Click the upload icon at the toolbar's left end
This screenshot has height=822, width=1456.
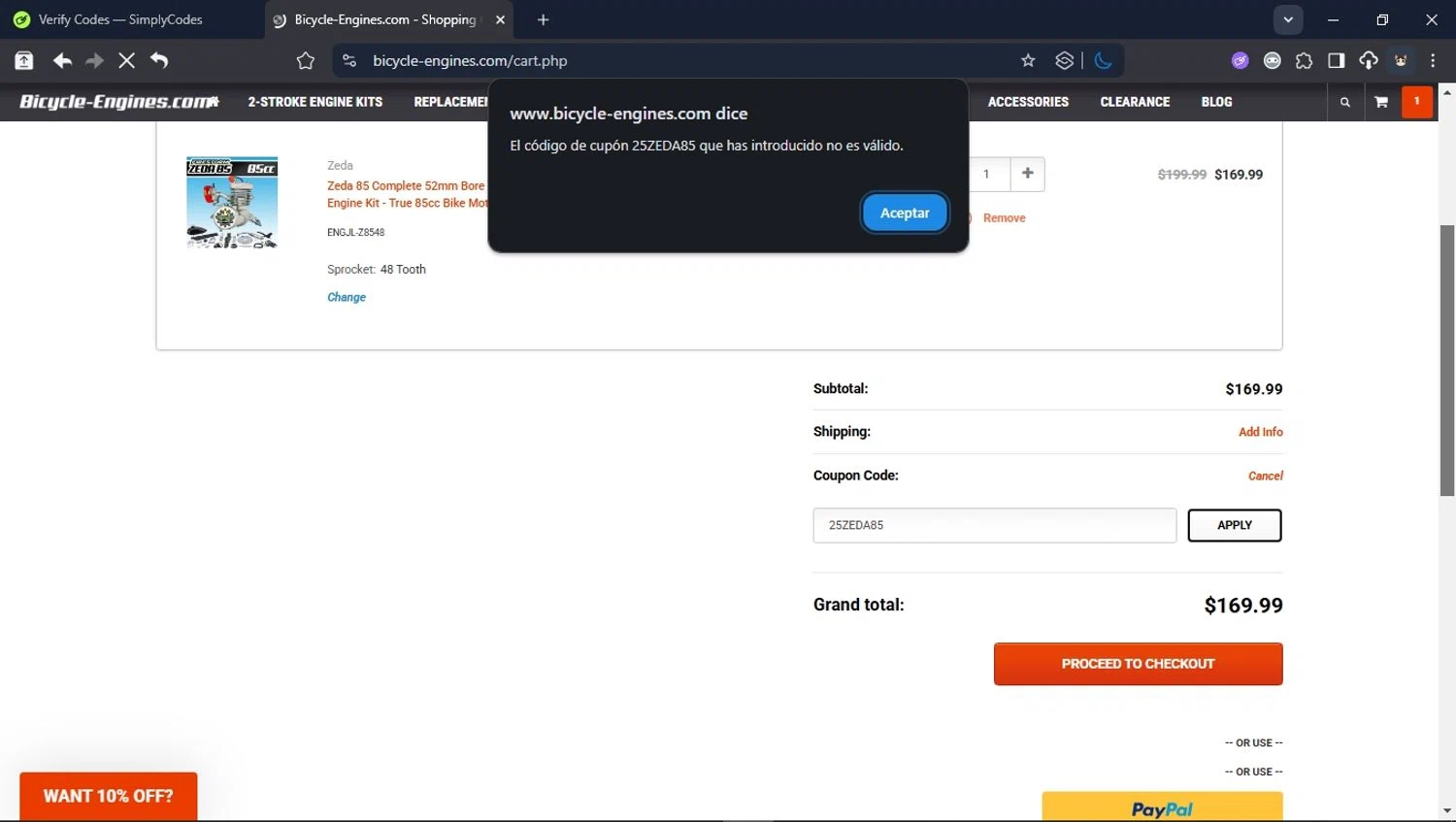coord(24,60)
